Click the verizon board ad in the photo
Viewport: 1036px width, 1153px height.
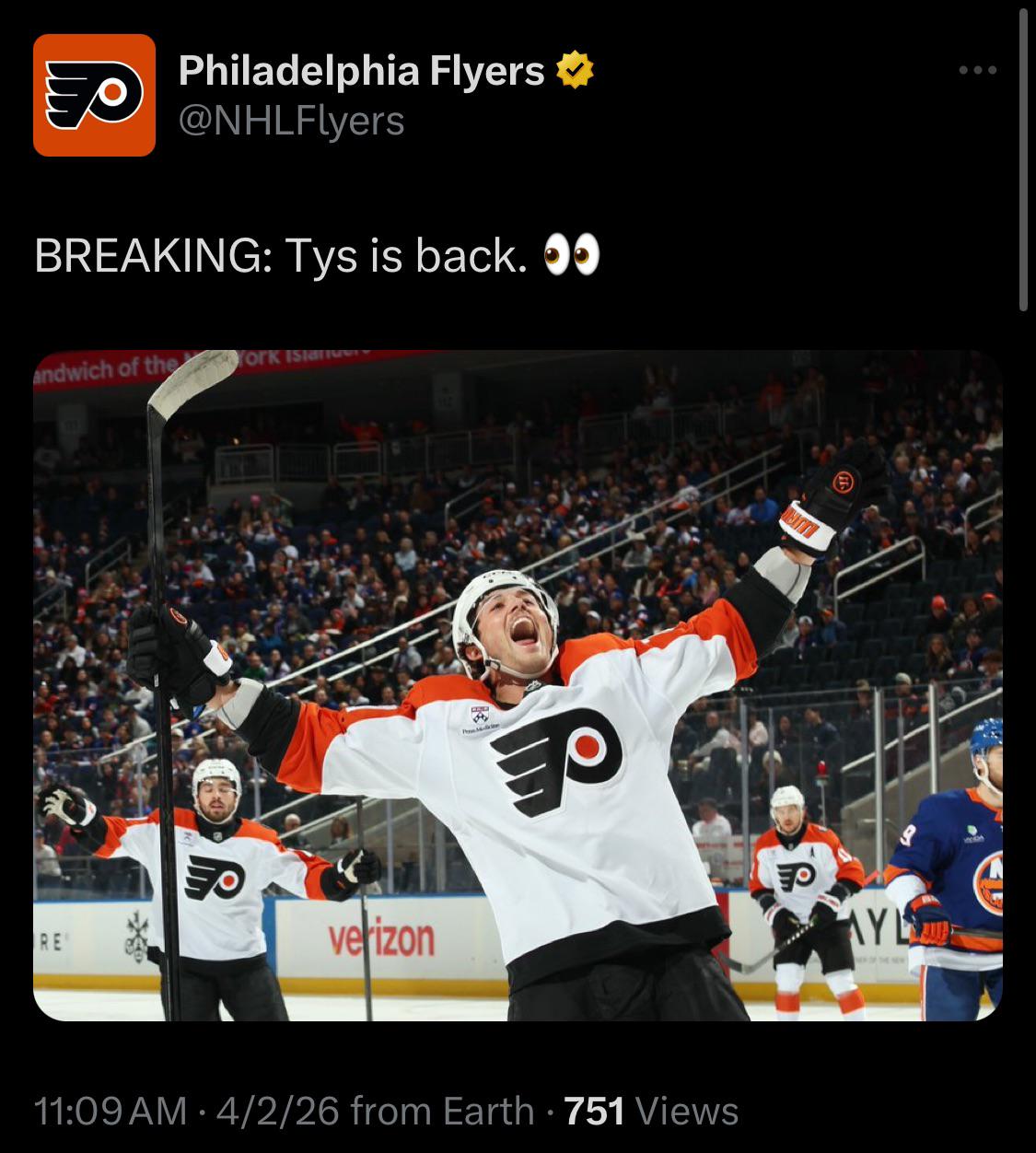(381, 939)
